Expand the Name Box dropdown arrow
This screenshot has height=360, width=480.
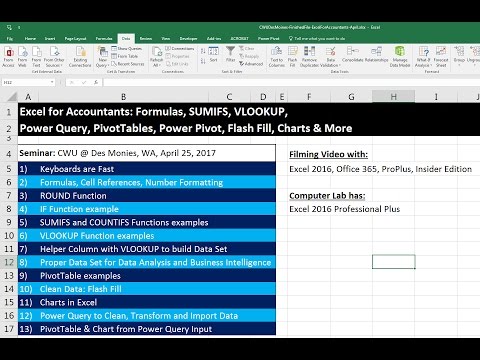(x=52, y=82)
